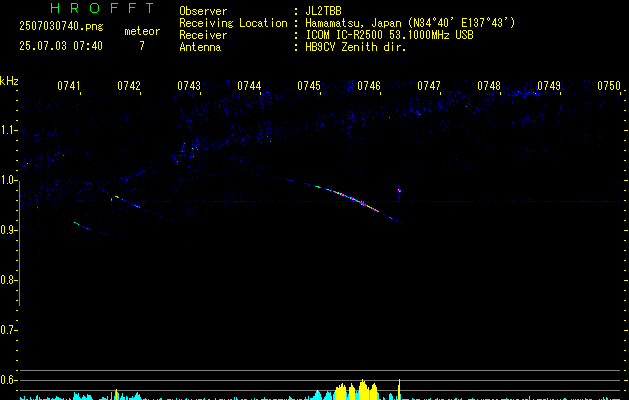This screenshot has width=629, height=400.
Task: Click the 0.9 kHz axis label
Action: (9, 230)
